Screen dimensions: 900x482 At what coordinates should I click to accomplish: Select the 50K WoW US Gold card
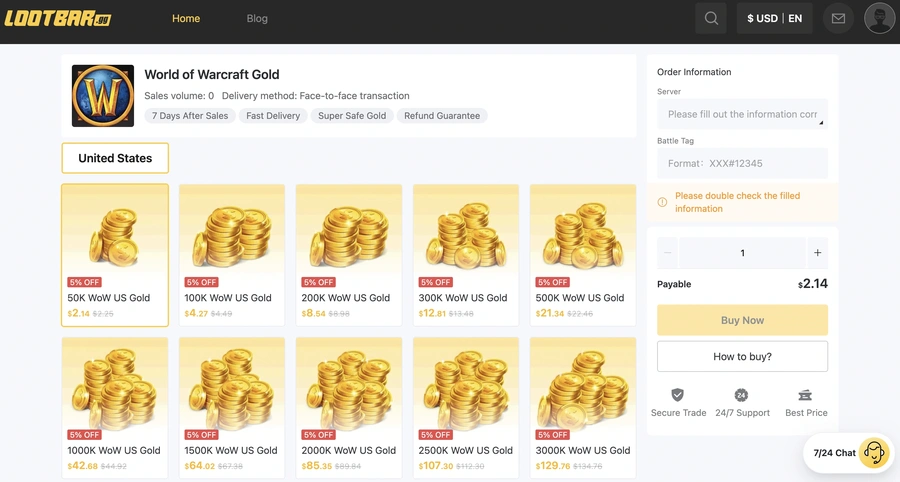tap(115, 255)
